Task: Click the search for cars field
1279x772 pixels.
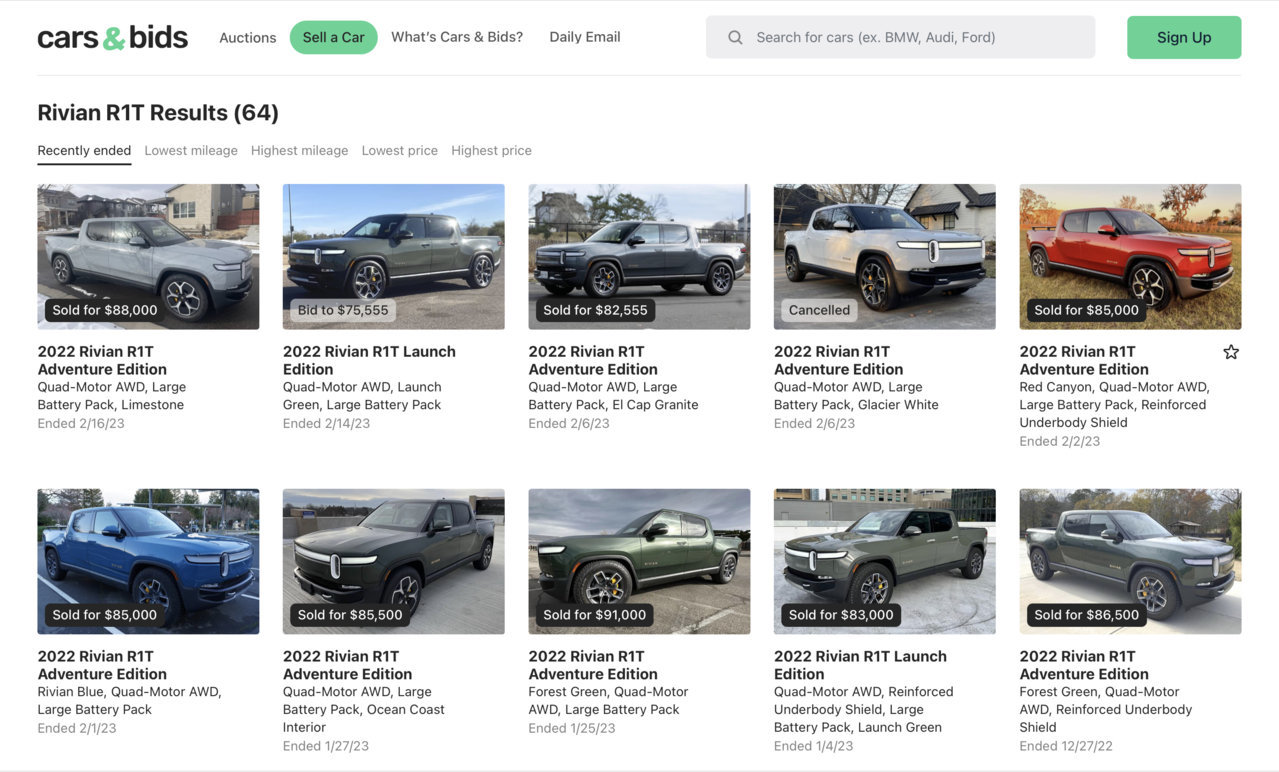Action: point(900,37)
